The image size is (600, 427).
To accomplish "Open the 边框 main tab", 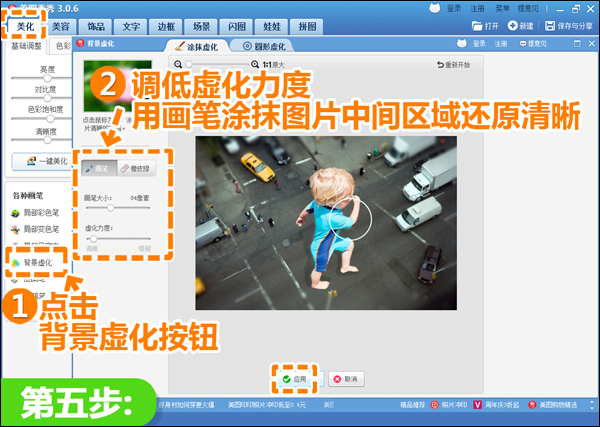I will (166, 27).
